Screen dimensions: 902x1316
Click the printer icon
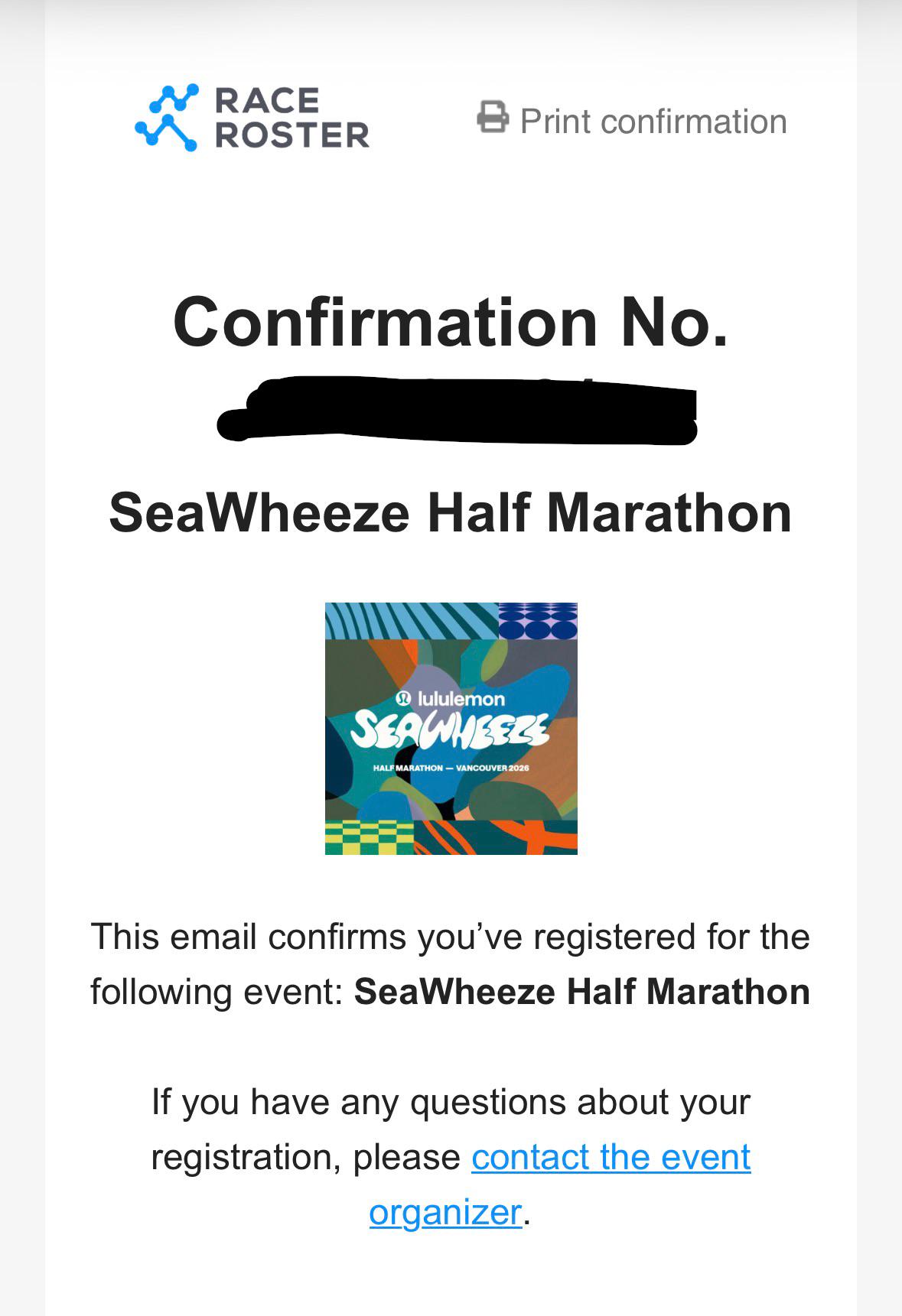click(493, 118)
